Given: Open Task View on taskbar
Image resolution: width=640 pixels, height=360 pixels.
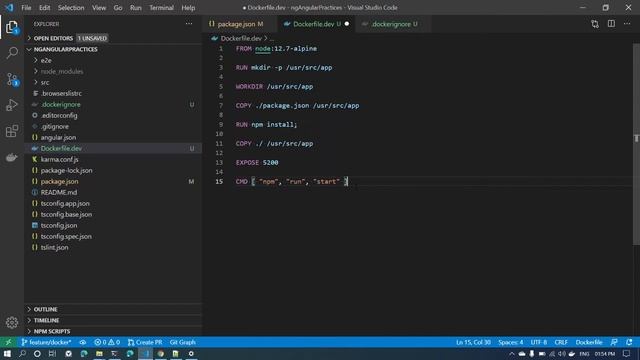Looking at the screenshot, I should [x=52, y=353].
